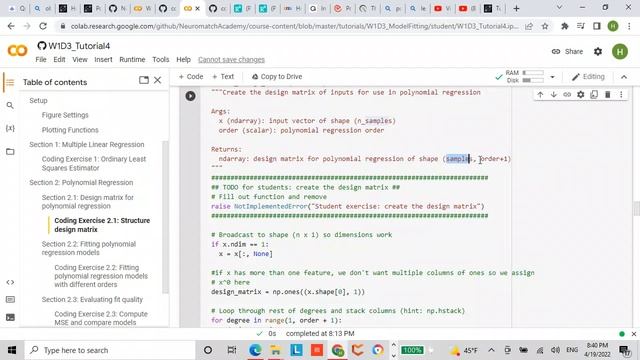Click the Colab logo
This screenshot has width=640, height=360.
(18, 51)
